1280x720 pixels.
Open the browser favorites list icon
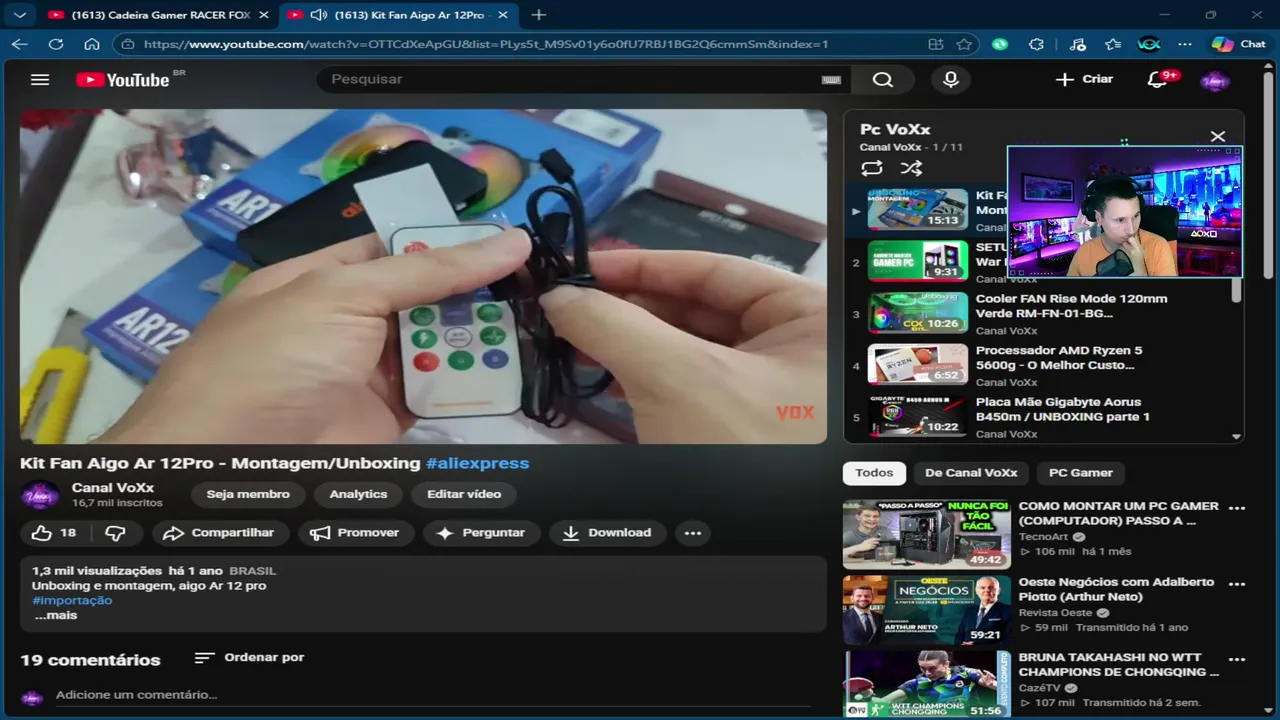(x=1113, y=44)
